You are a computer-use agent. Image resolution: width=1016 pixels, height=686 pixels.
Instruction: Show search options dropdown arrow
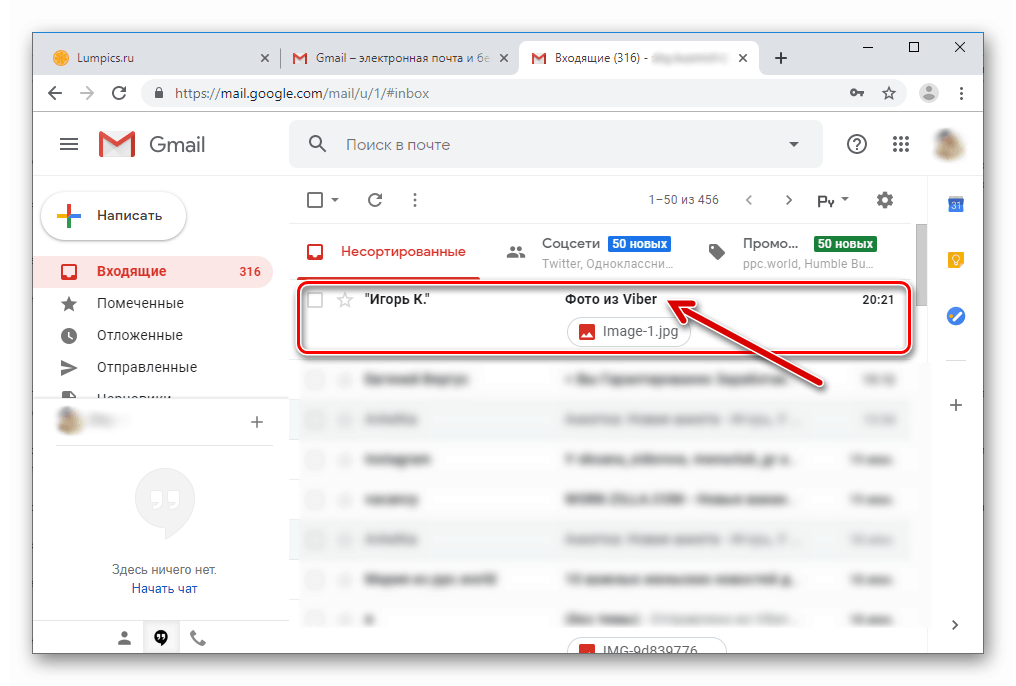[x=794, y=144]
